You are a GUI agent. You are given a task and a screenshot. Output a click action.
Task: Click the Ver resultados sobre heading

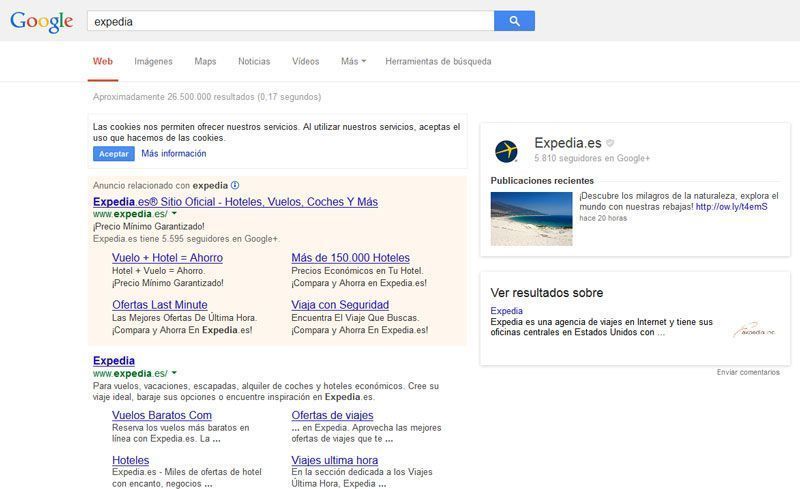pyautogui.click(x=546, y=292)
